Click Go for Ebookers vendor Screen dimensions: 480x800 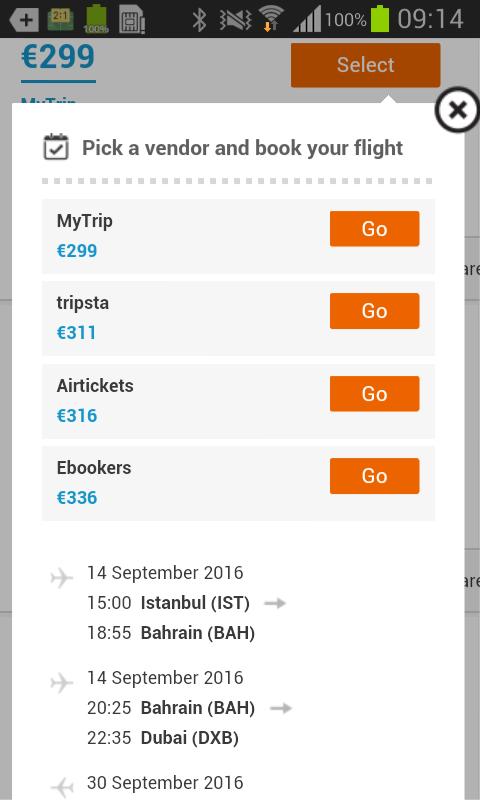tap(374, 476)
